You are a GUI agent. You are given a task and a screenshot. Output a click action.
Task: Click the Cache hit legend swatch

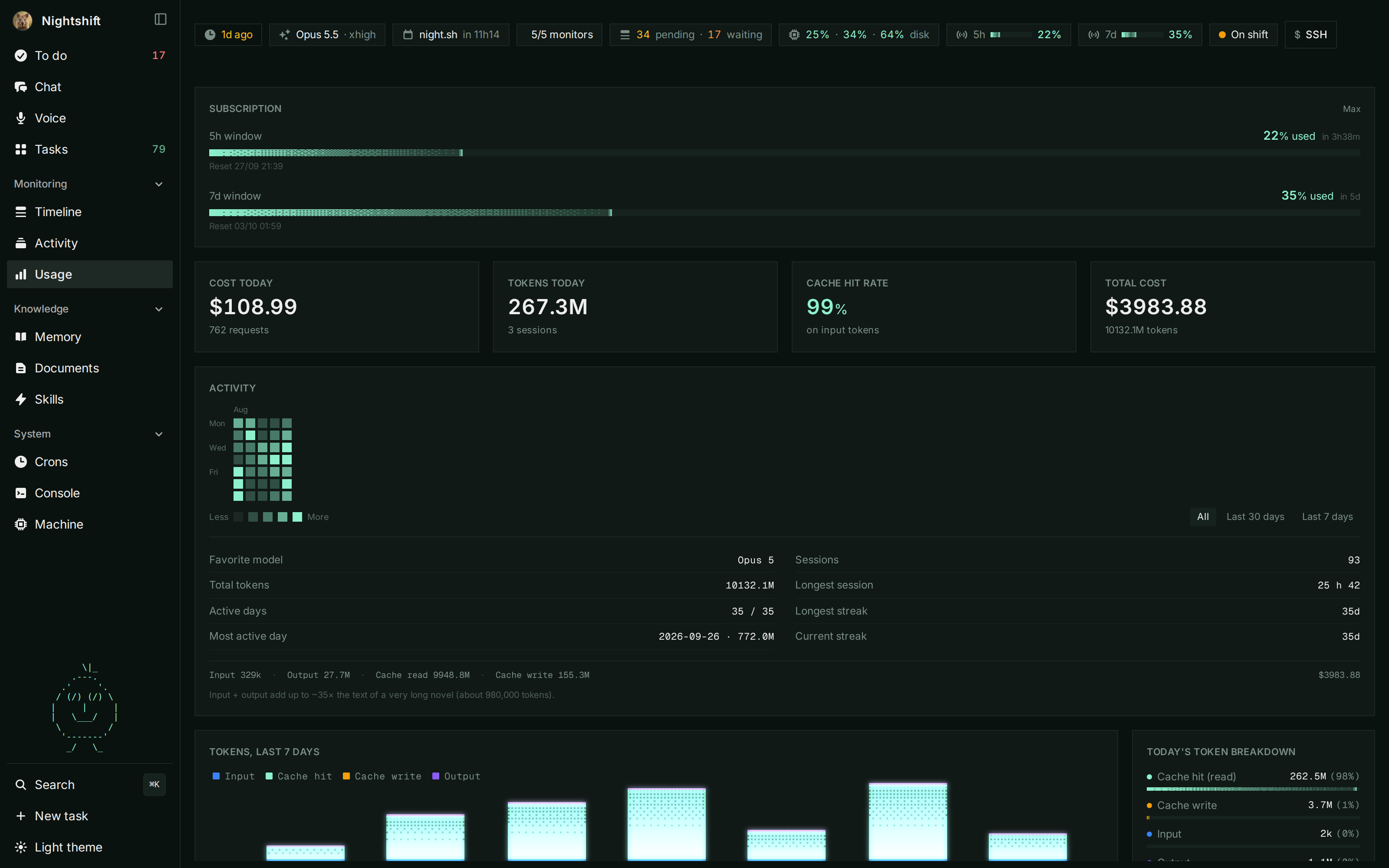269,776
